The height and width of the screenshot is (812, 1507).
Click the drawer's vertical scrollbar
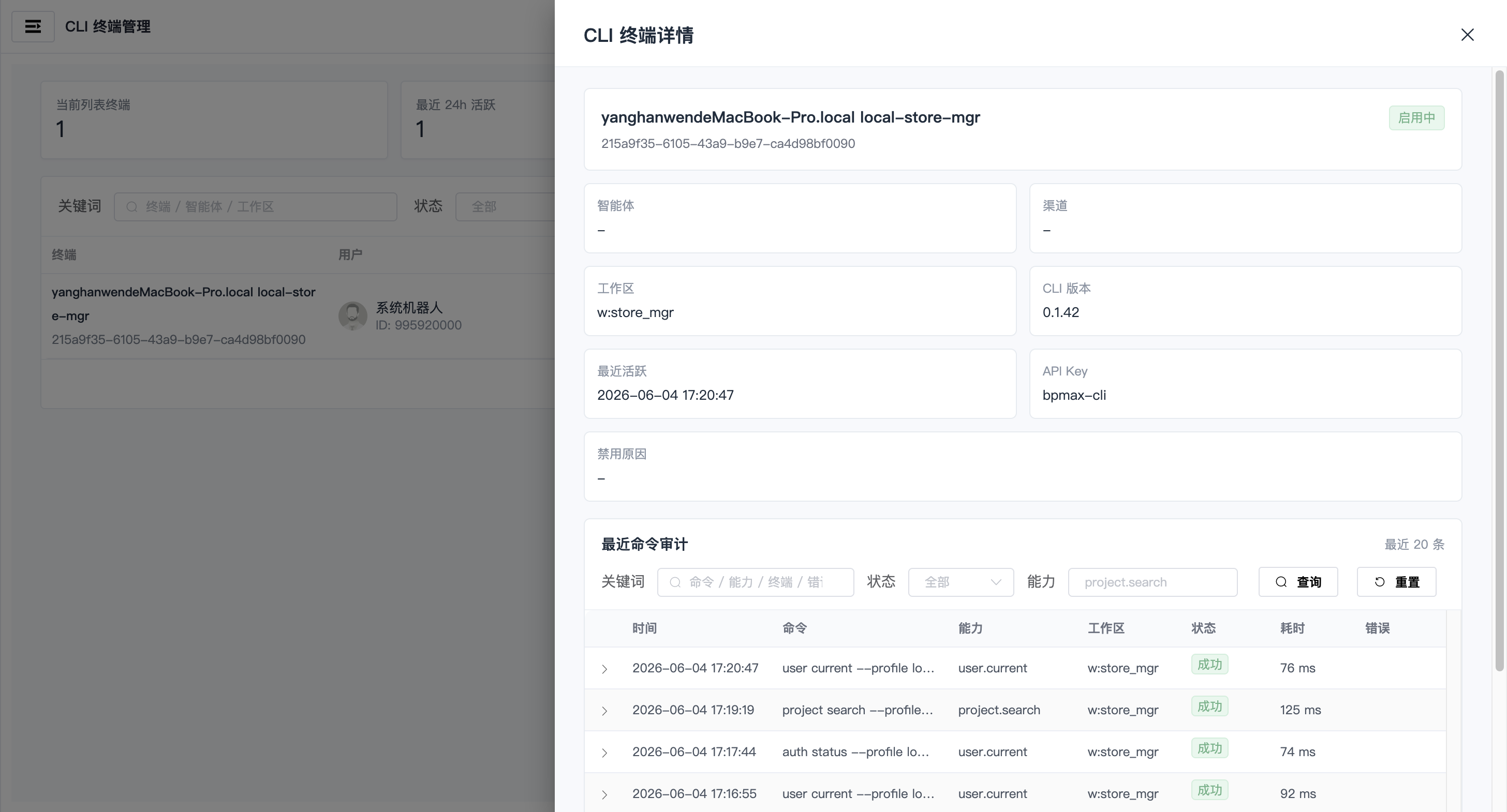pyautogui.click(x=1499, y=371)
